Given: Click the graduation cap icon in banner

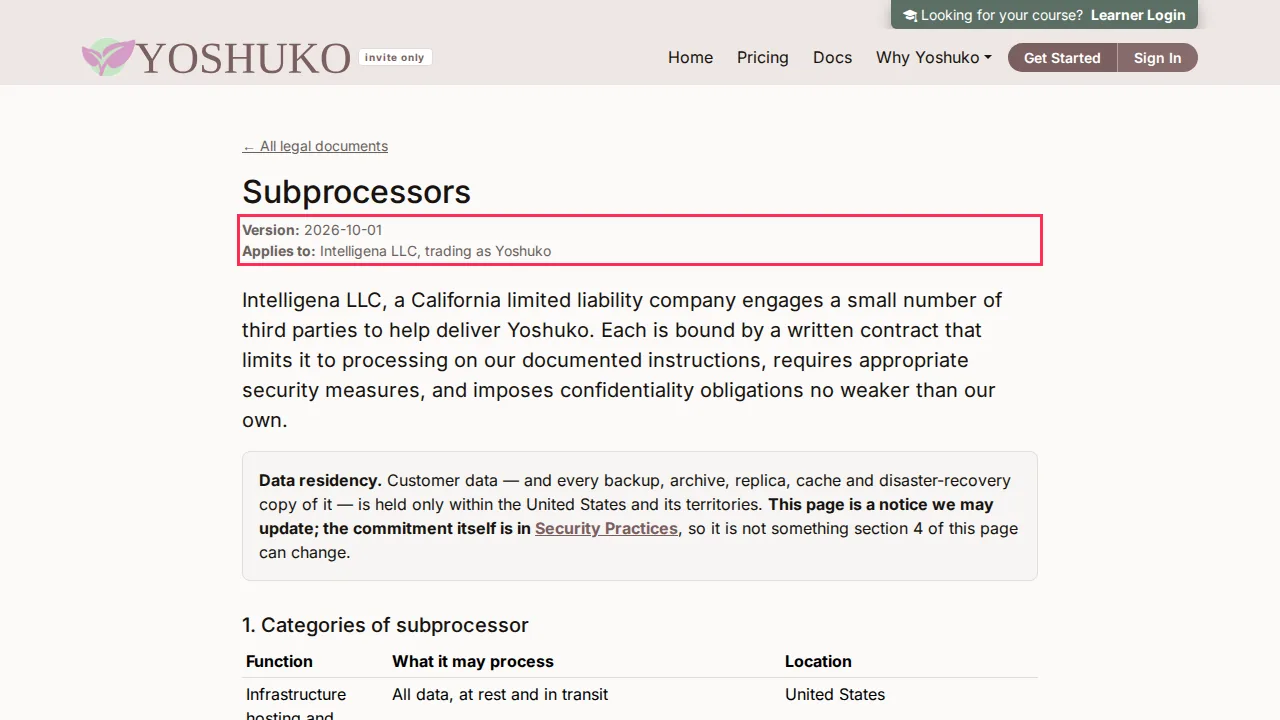Looking at the screenshot, I should pos(909,15).
